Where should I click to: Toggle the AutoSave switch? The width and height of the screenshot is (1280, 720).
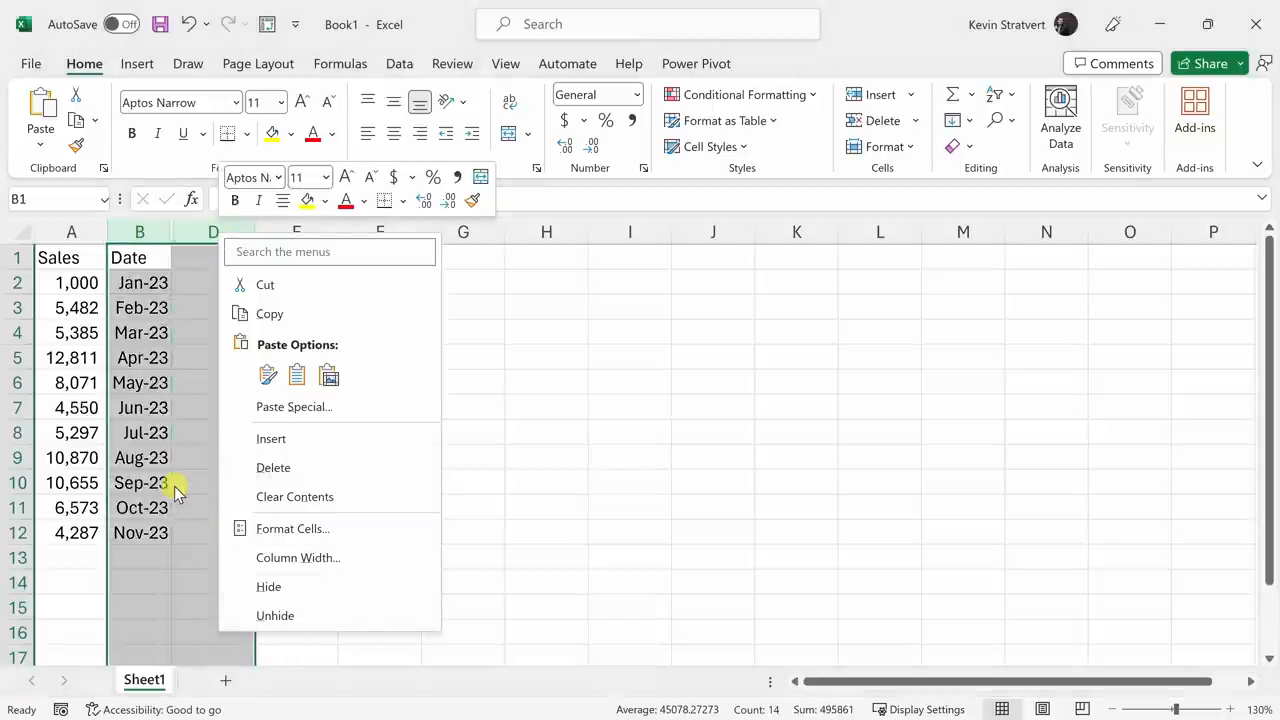(121, 24)
